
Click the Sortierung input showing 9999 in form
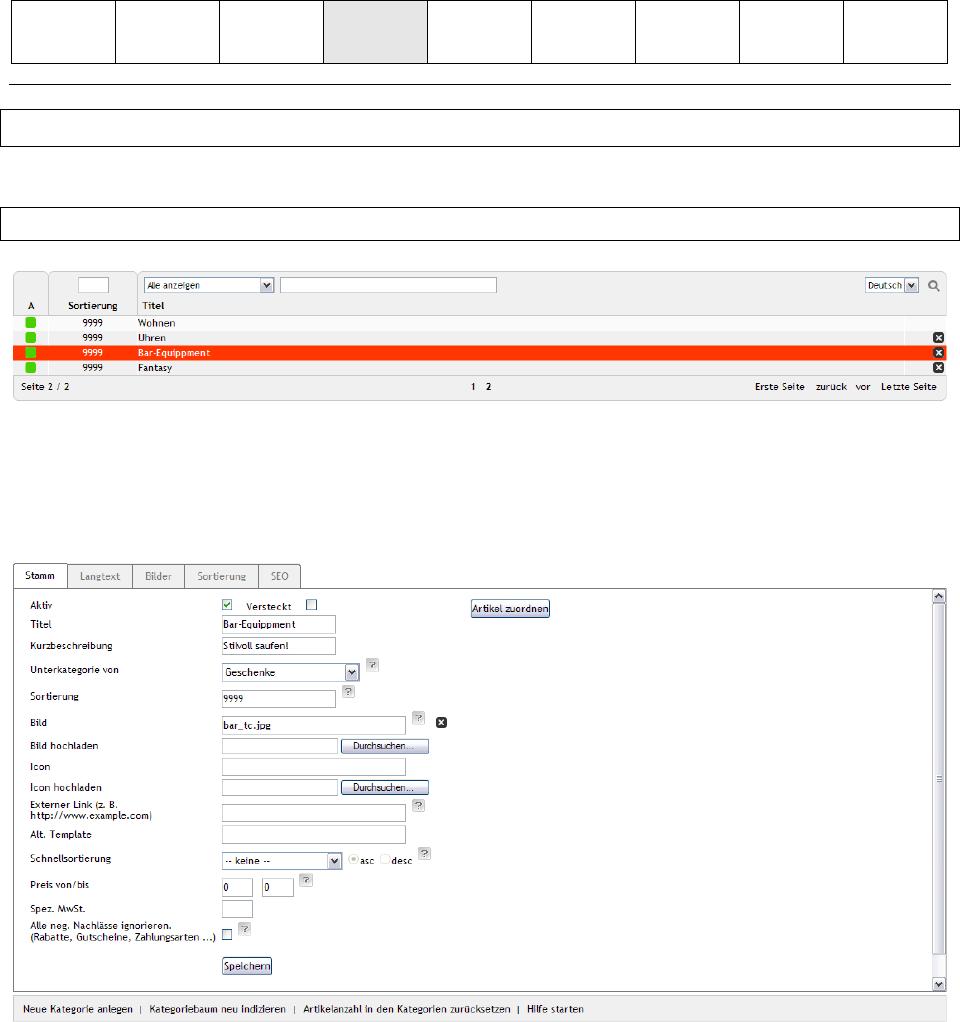pyautogui.click(x=279, y=698)
